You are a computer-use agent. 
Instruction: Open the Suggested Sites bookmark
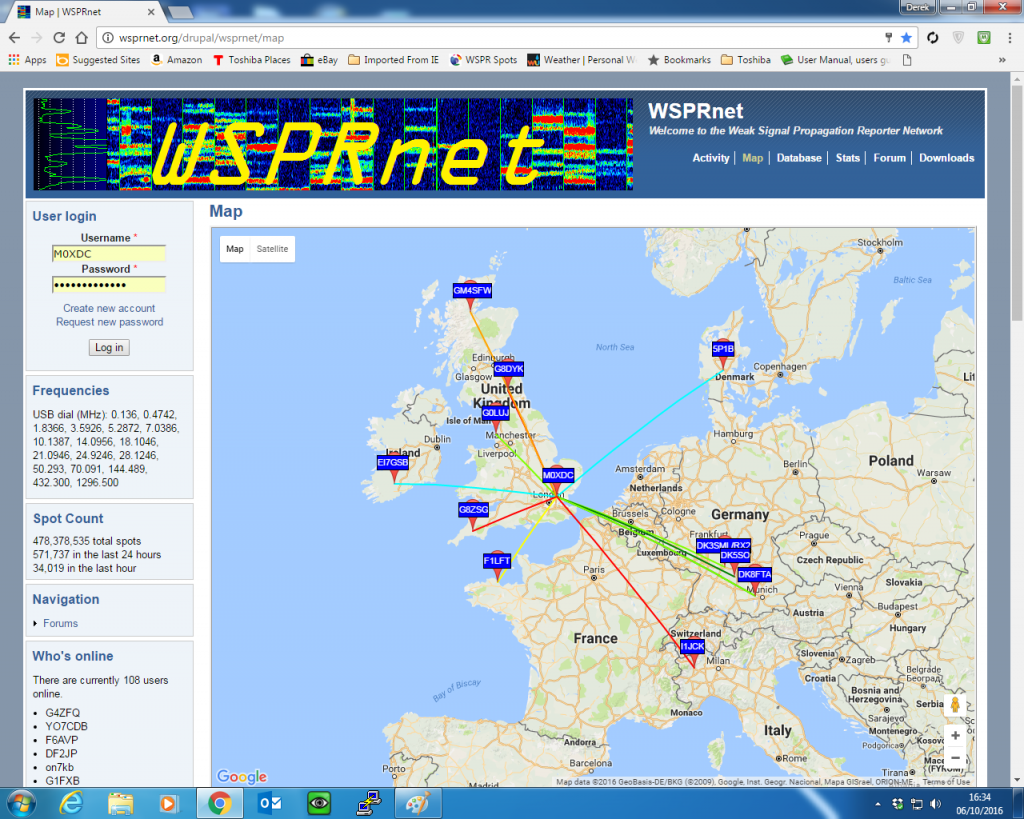98,60
